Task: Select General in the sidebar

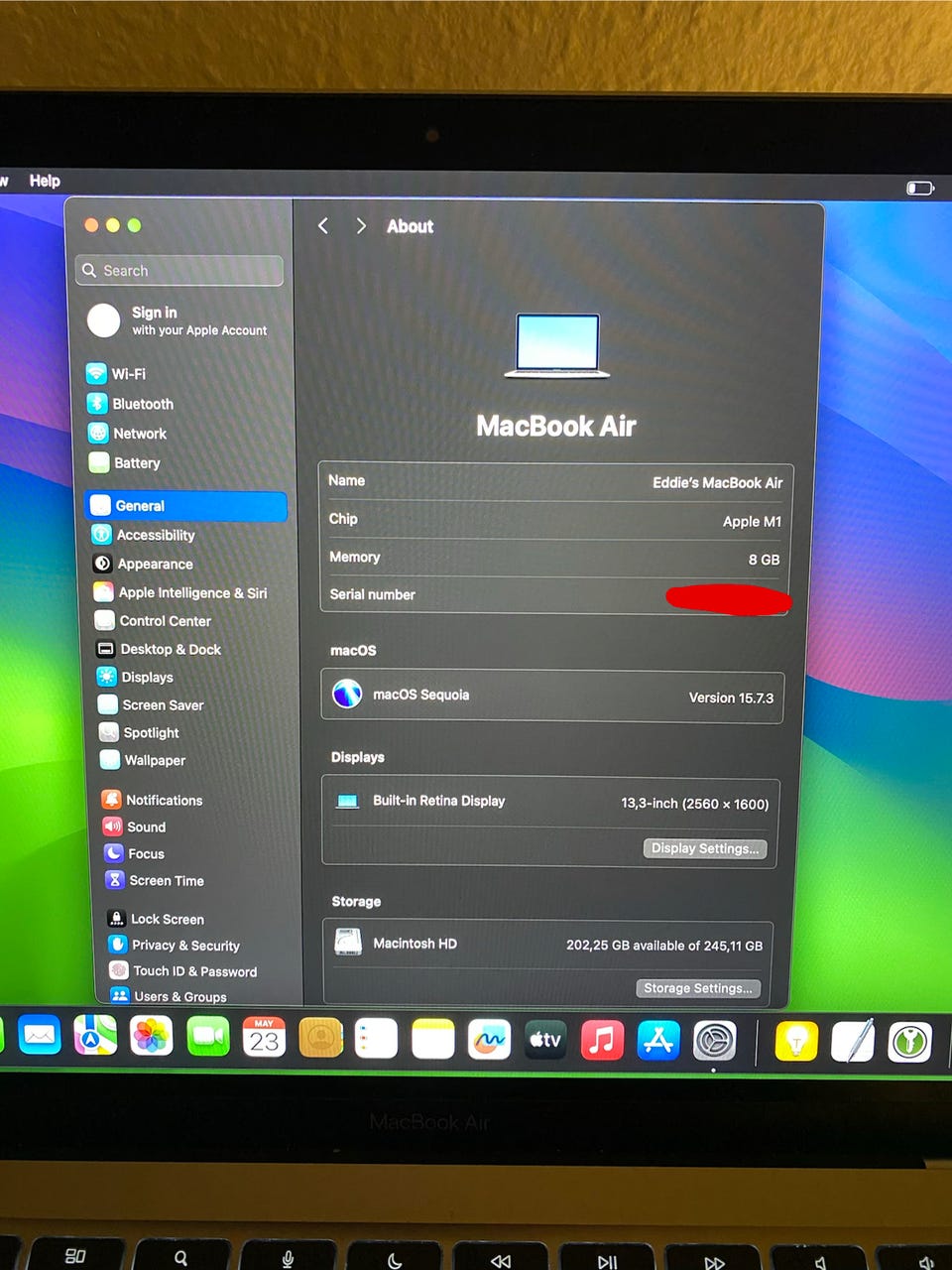Action: tap(186, 506)
